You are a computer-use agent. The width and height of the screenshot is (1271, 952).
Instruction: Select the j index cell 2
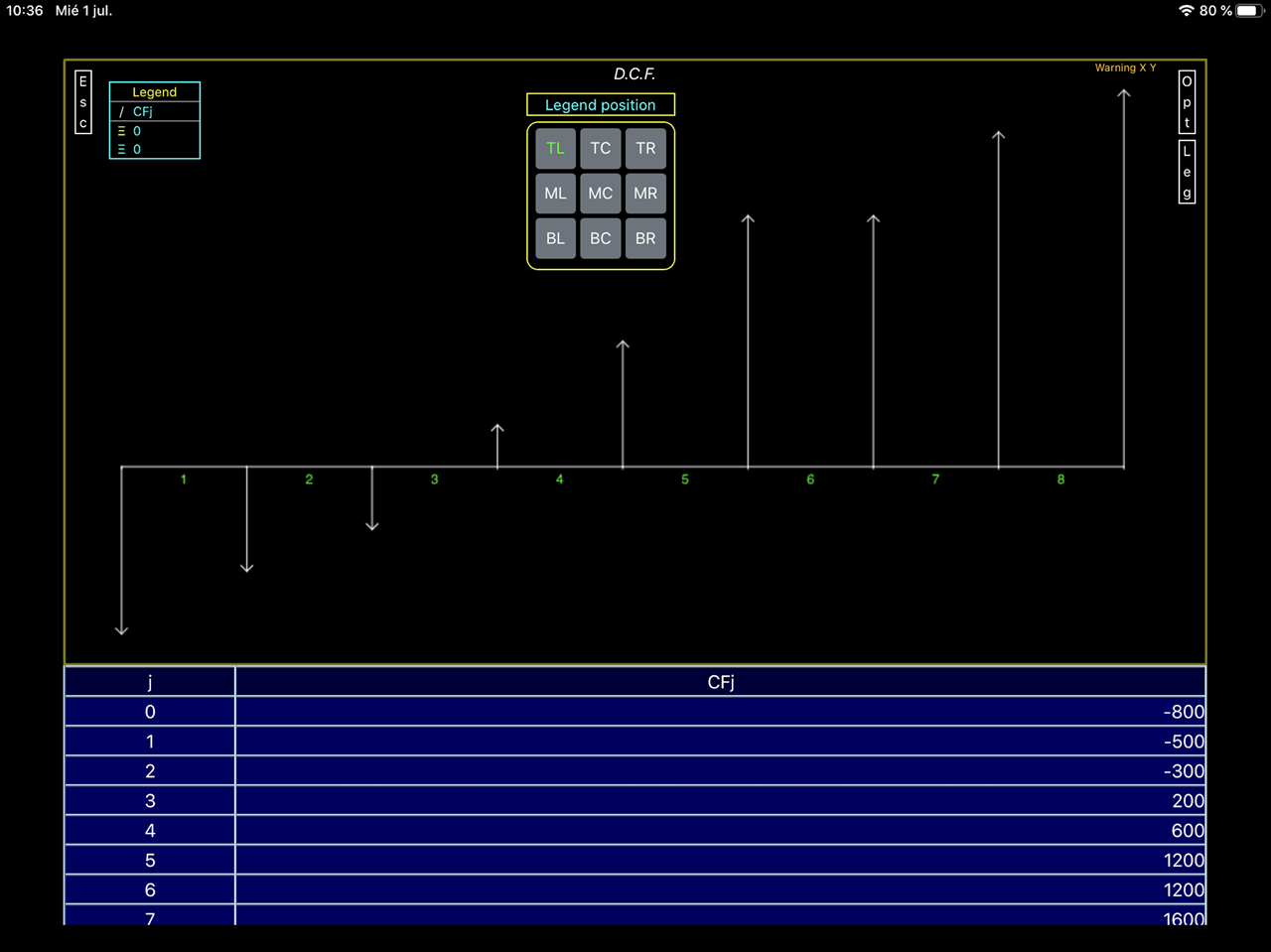[150, 771]
